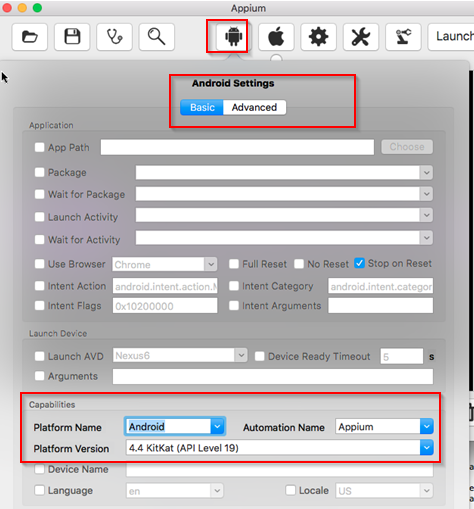Viewport: 474px width, 509px height.
Task: Open Developer Settings via the wrench and screwdriver icon
Action: [361, 37]
